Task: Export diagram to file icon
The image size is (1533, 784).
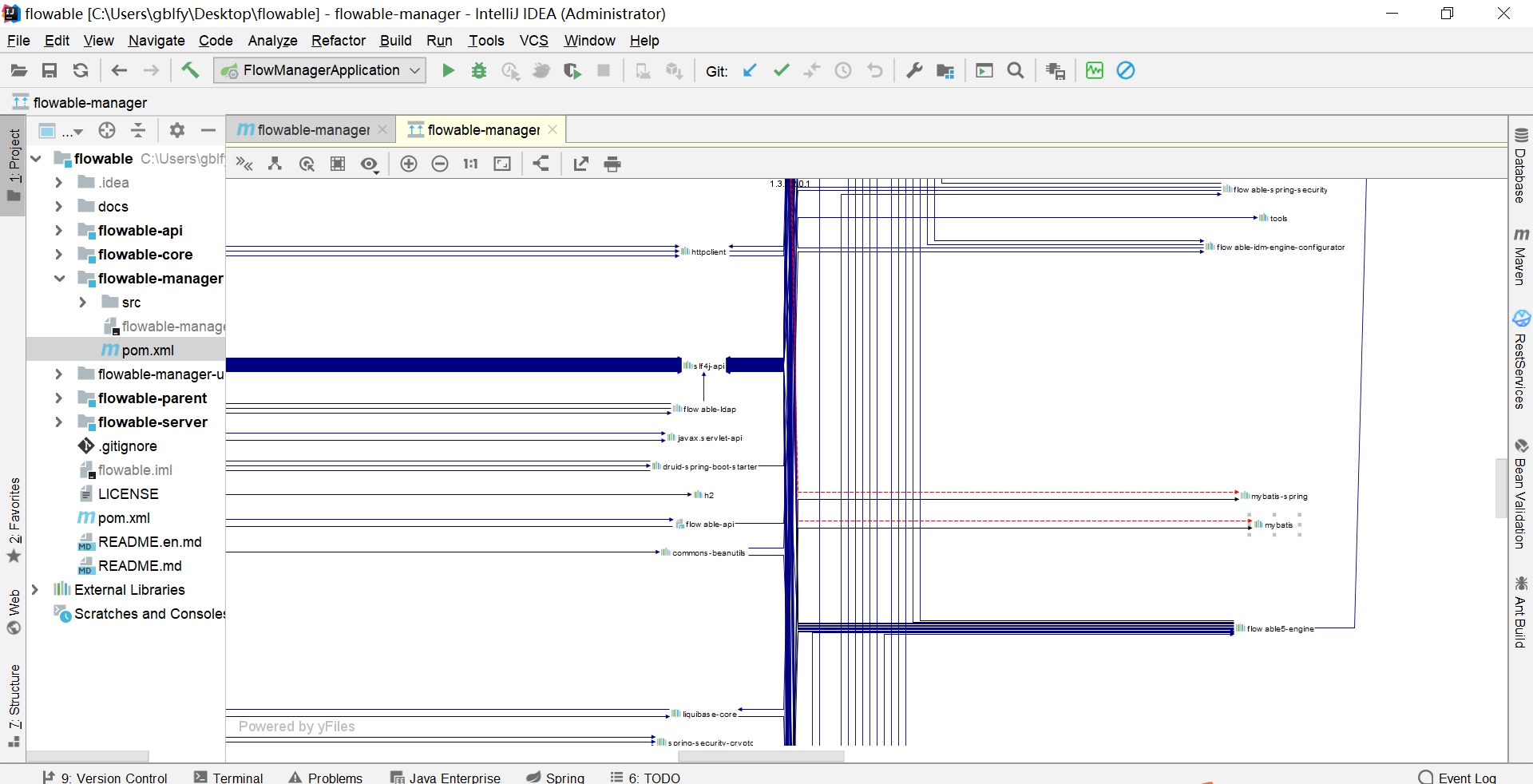Action: (x=581, y=164)
